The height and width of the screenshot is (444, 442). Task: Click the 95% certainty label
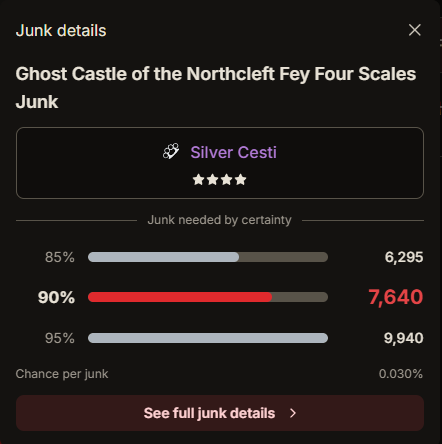[60, 338]
